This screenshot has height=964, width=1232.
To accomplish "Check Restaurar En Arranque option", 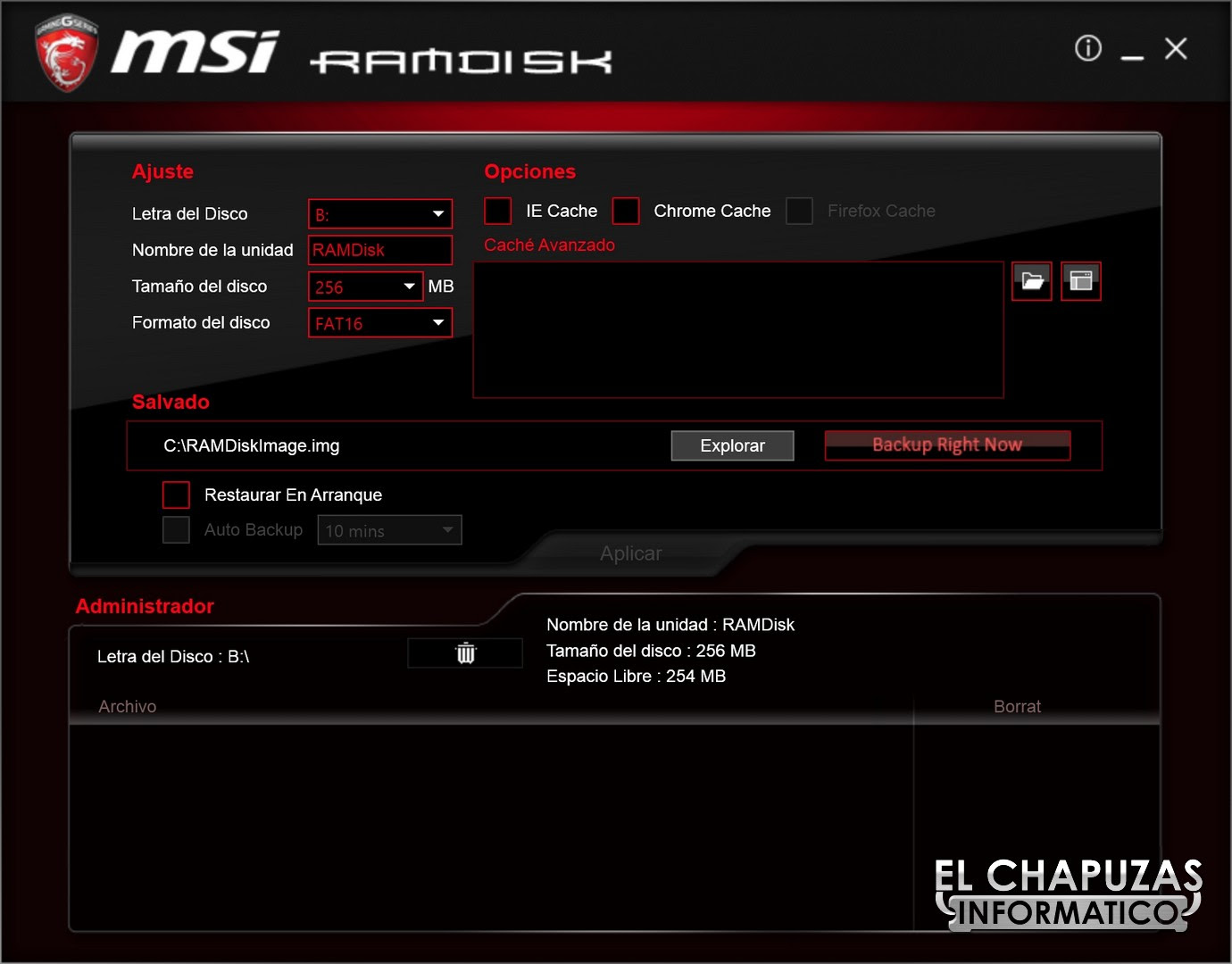I will (x=176, y=494).
